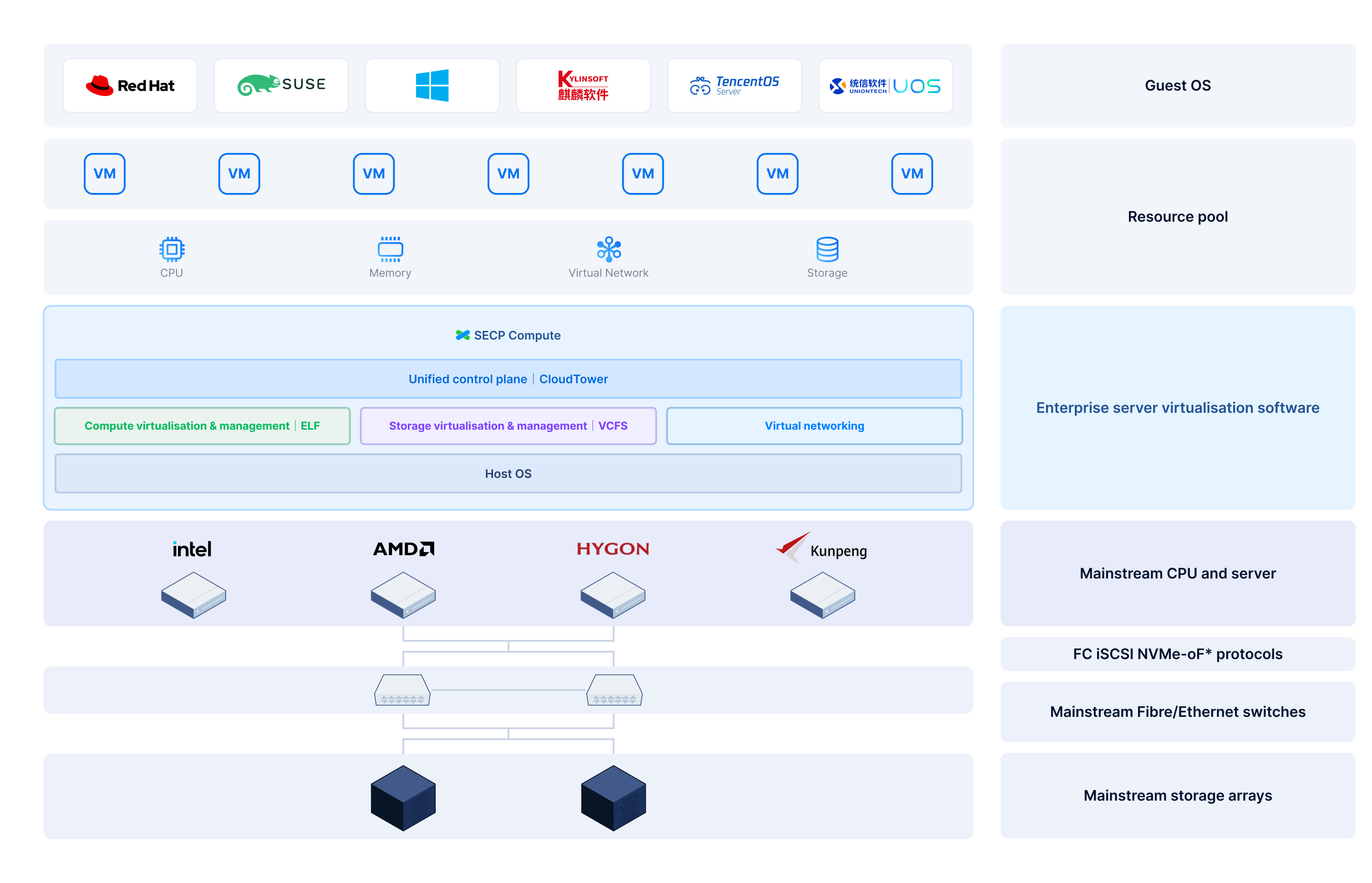Screen dimensions: 1372x883
Task: Select the SUSE chameleon logo card
Action: [x=281, y=86]
